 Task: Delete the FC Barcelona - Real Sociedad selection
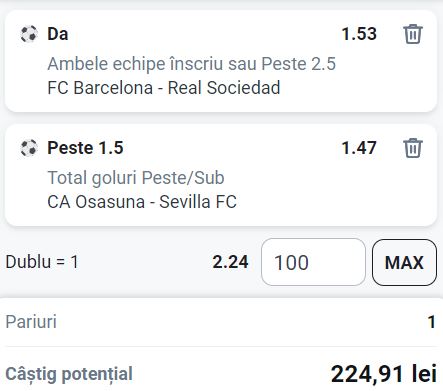coord(413,34)
